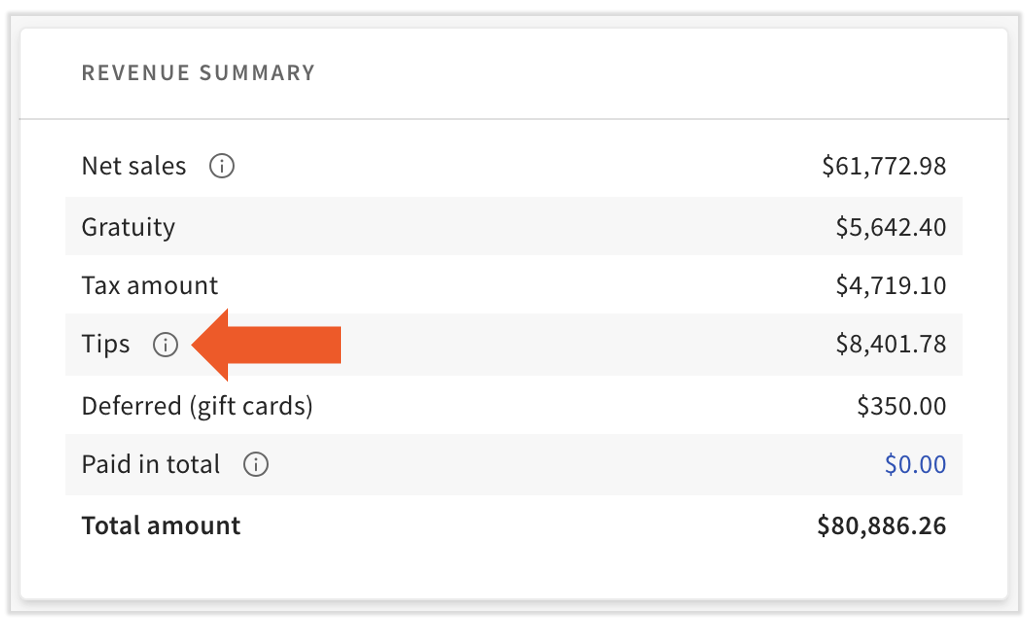The height and width of the screenshot is (624, 1030).
Task: Click the Deferred (gift cards) label
Action: (197, 406)
